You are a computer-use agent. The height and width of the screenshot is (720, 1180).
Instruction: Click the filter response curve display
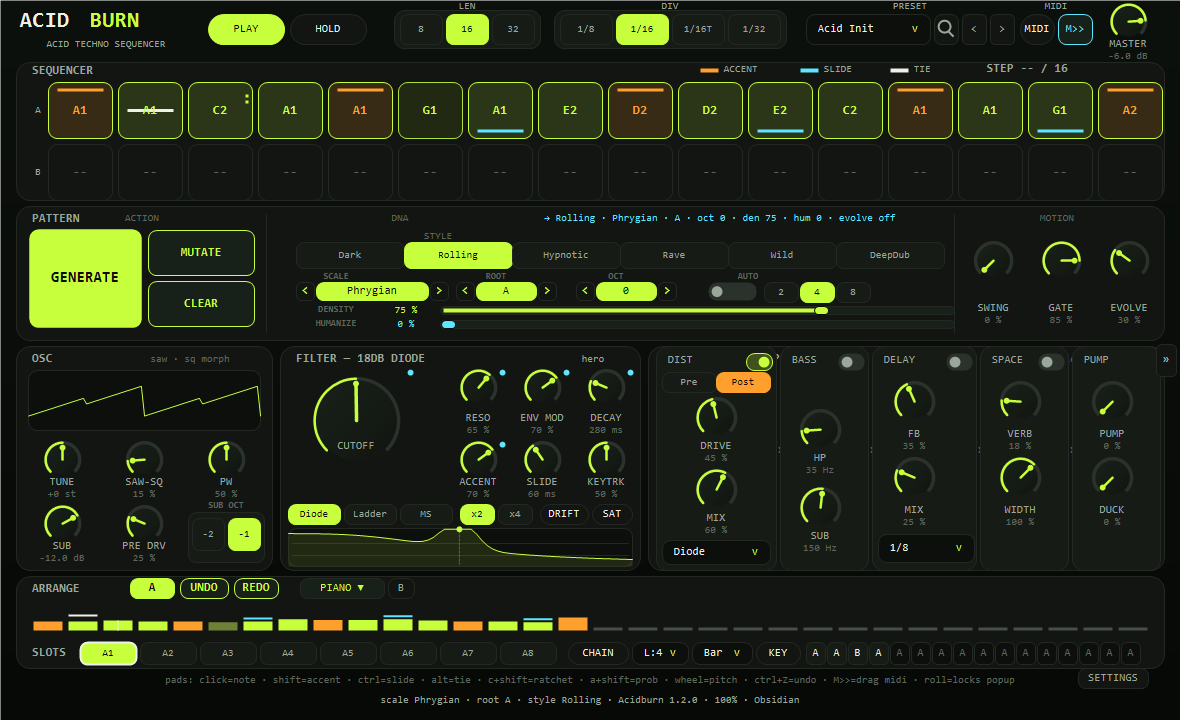tap(460, 547)
